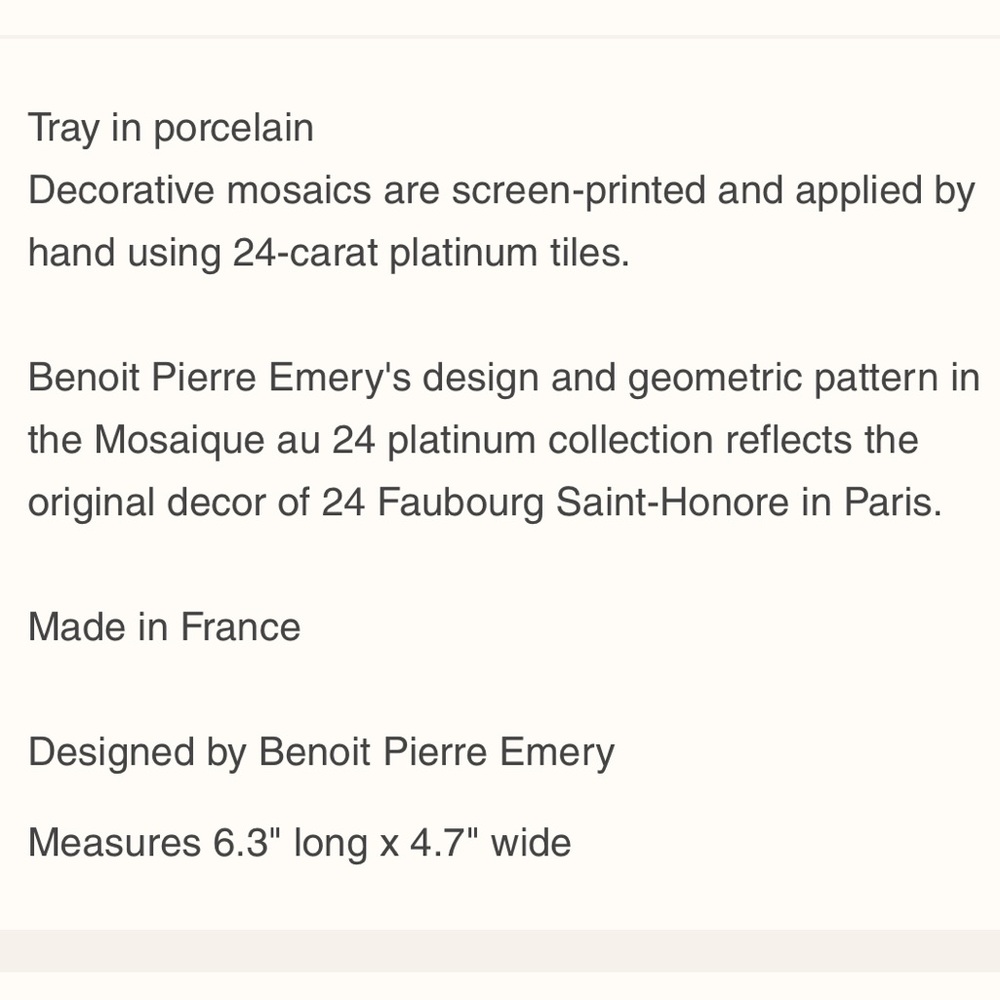Click the word 'screen-printed' in description
Screen dimensions: 1000x1000
(578, 191)
